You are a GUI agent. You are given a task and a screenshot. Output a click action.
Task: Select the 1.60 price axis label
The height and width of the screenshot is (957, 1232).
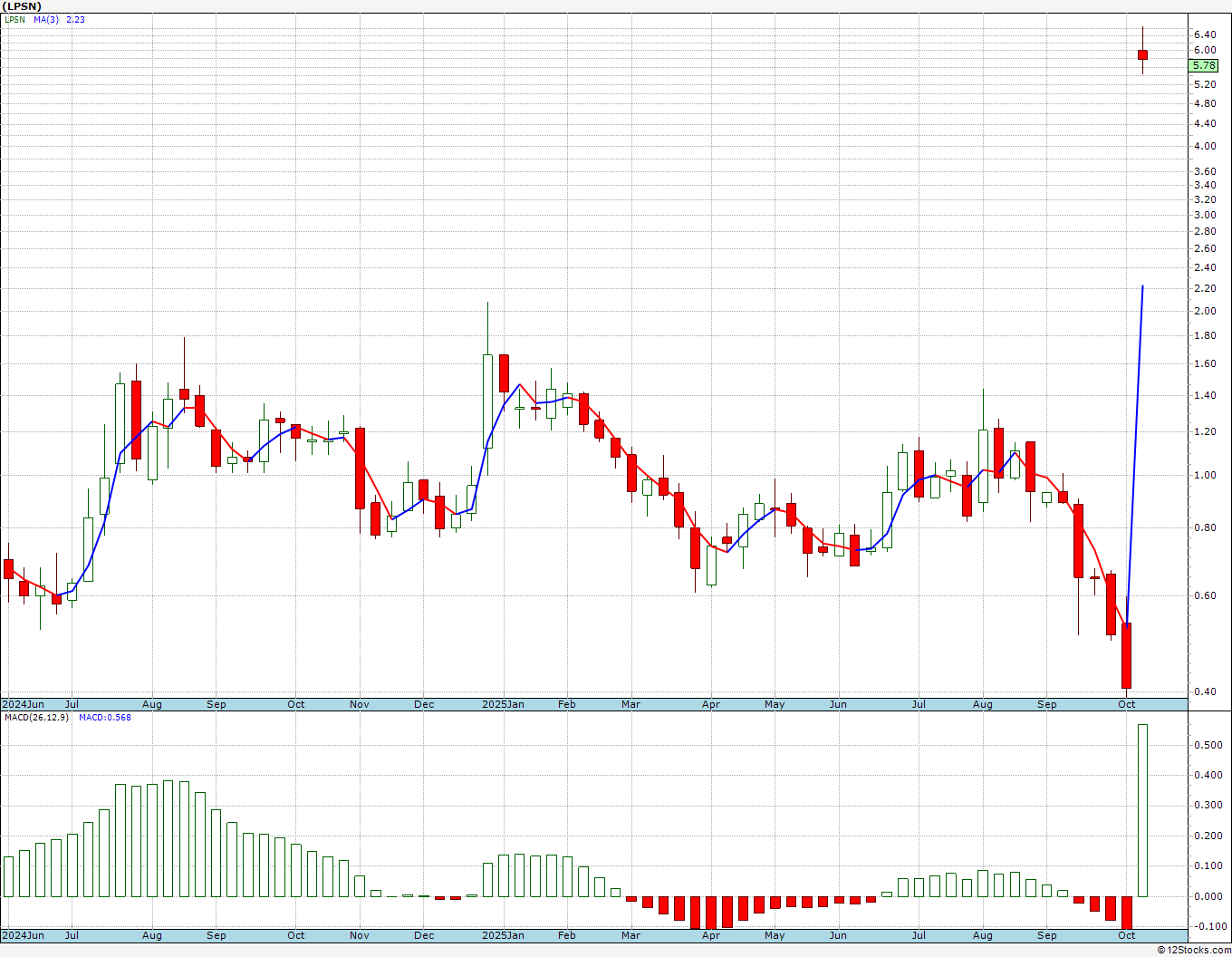tap(1205, 363)
